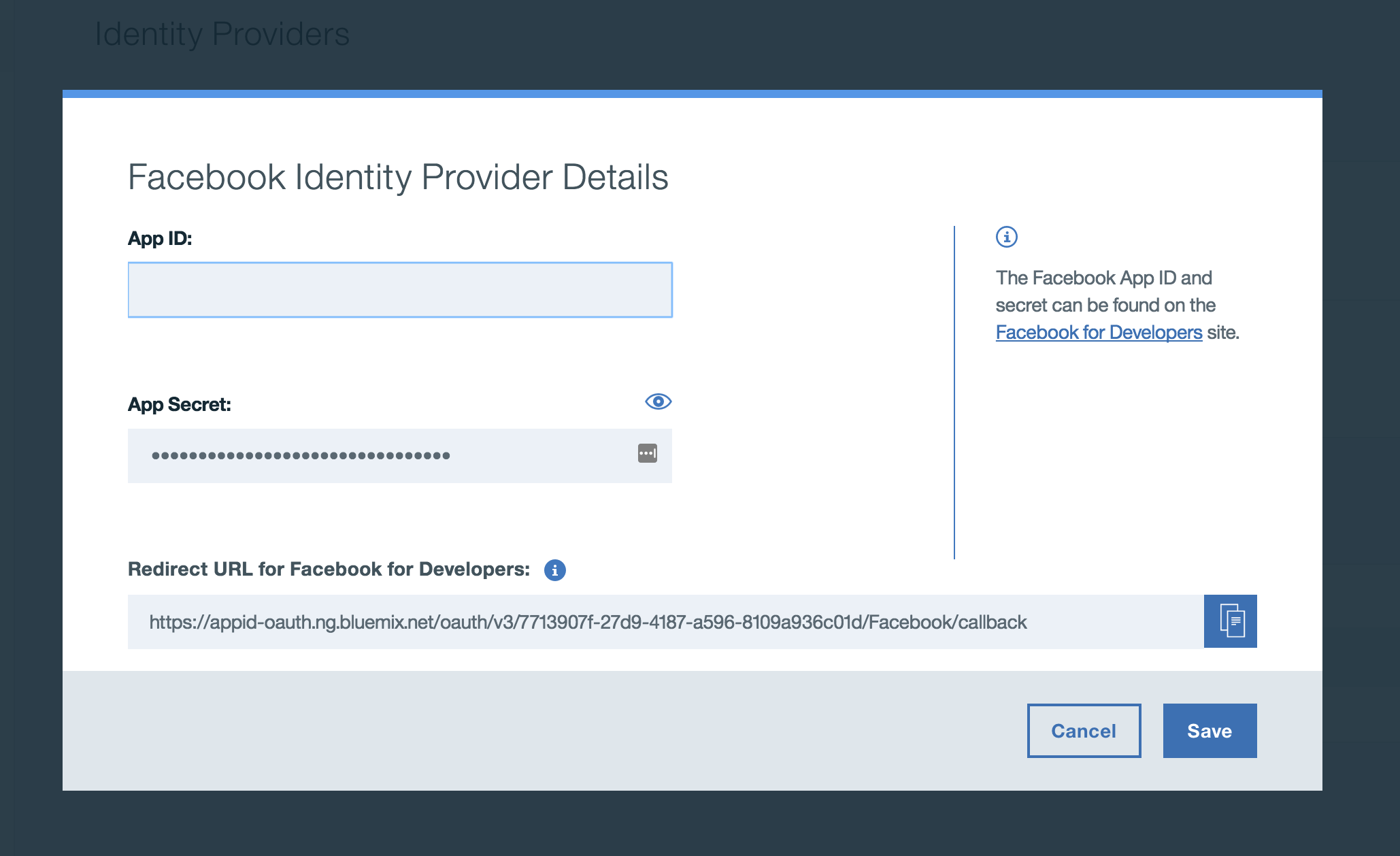Focus the App ID input field
This screenshot has height=856, width=1400.
[400, 290]
